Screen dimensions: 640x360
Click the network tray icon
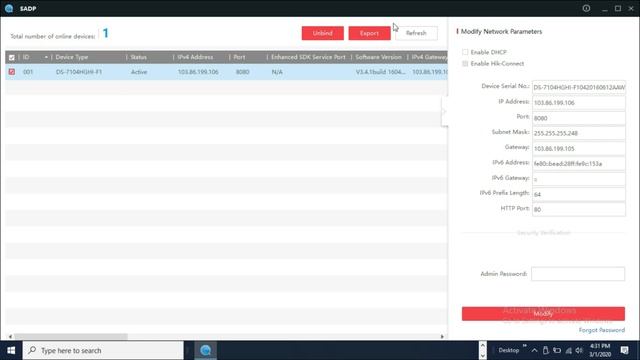click(568, 350)
